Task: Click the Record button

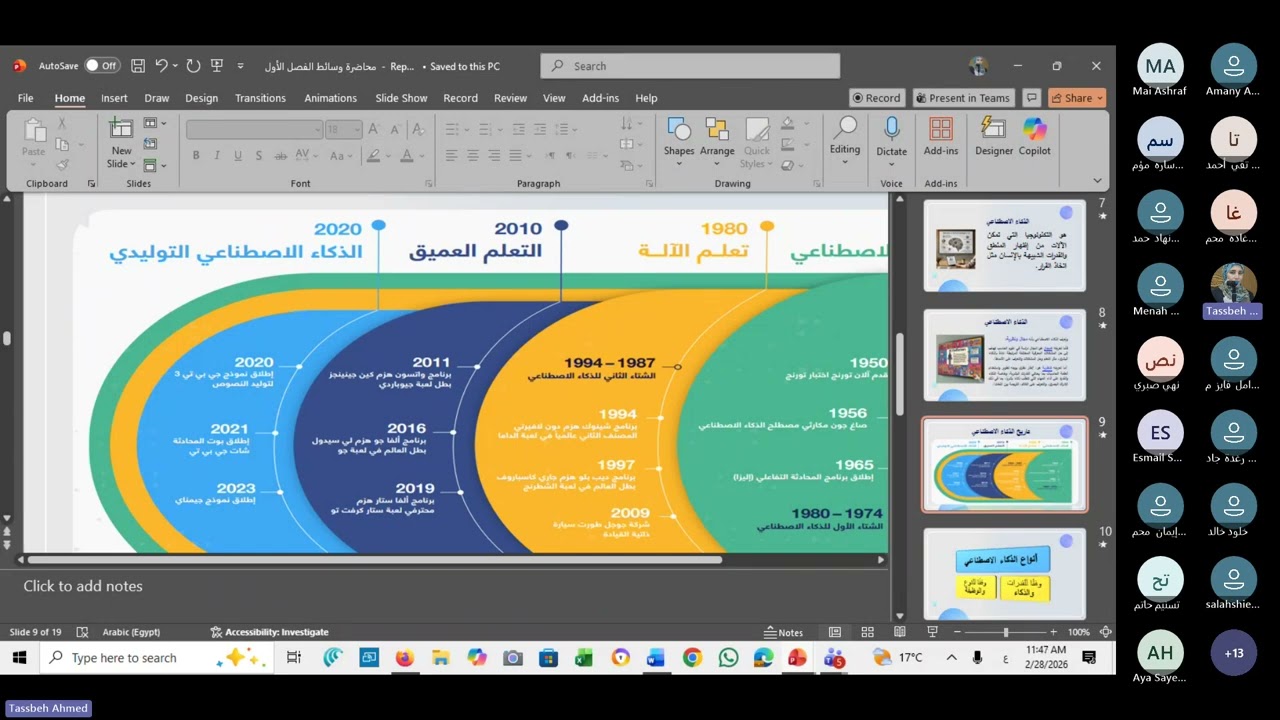Action: point(876,98)
